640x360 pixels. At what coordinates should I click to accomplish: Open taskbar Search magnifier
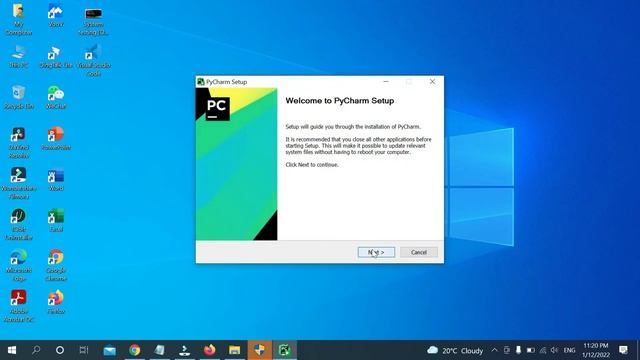(x=36, y=350)
